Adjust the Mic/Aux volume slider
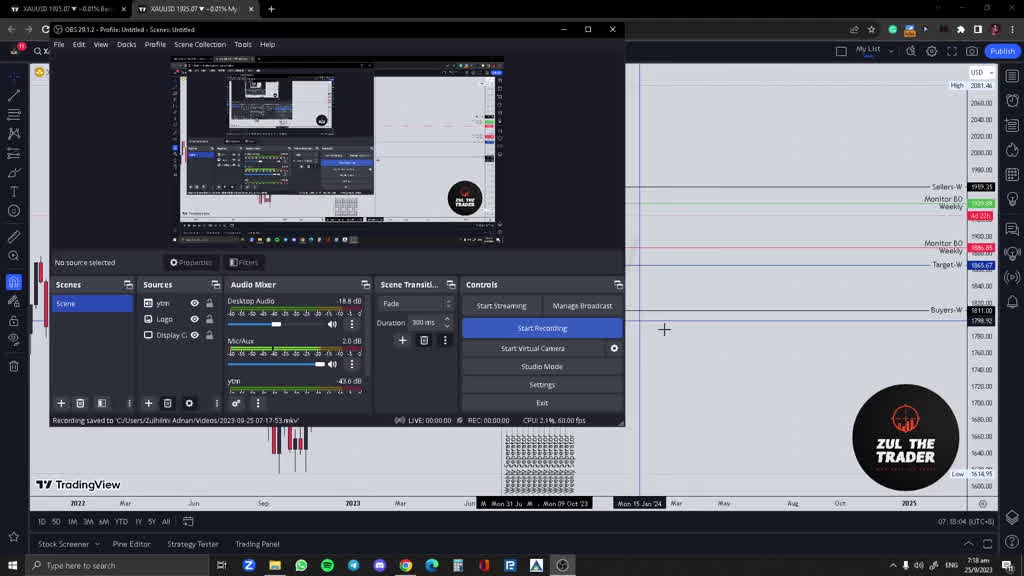Image resolution: width=1024 pixels, height=576 pixels. [x=320, y=364]
